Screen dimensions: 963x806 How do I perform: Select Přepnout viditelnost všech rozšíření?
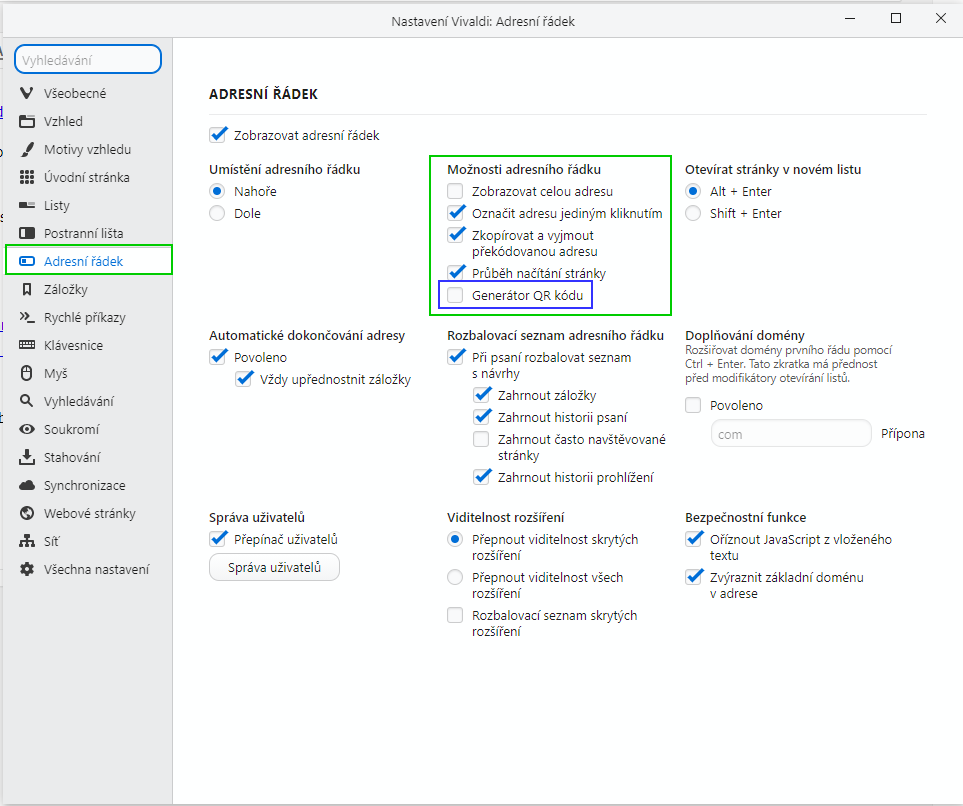(x=455, y=577)
